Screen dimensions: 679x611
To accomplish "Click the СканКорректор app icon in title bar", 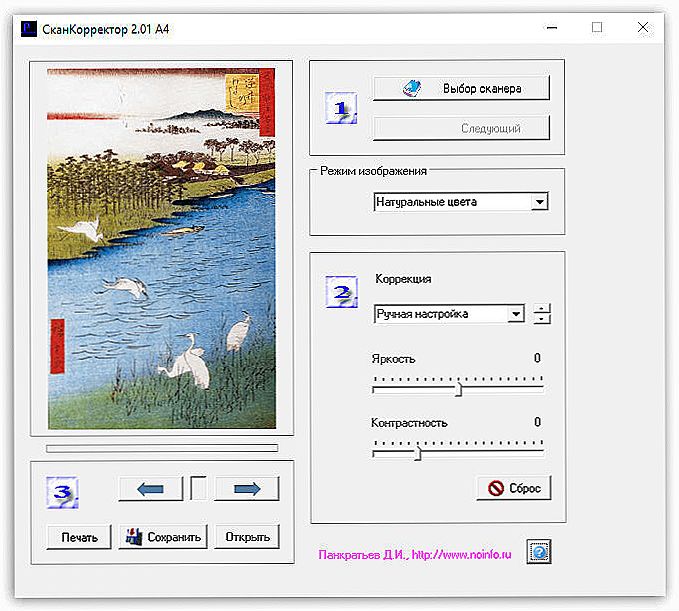I will pos(29,29).
